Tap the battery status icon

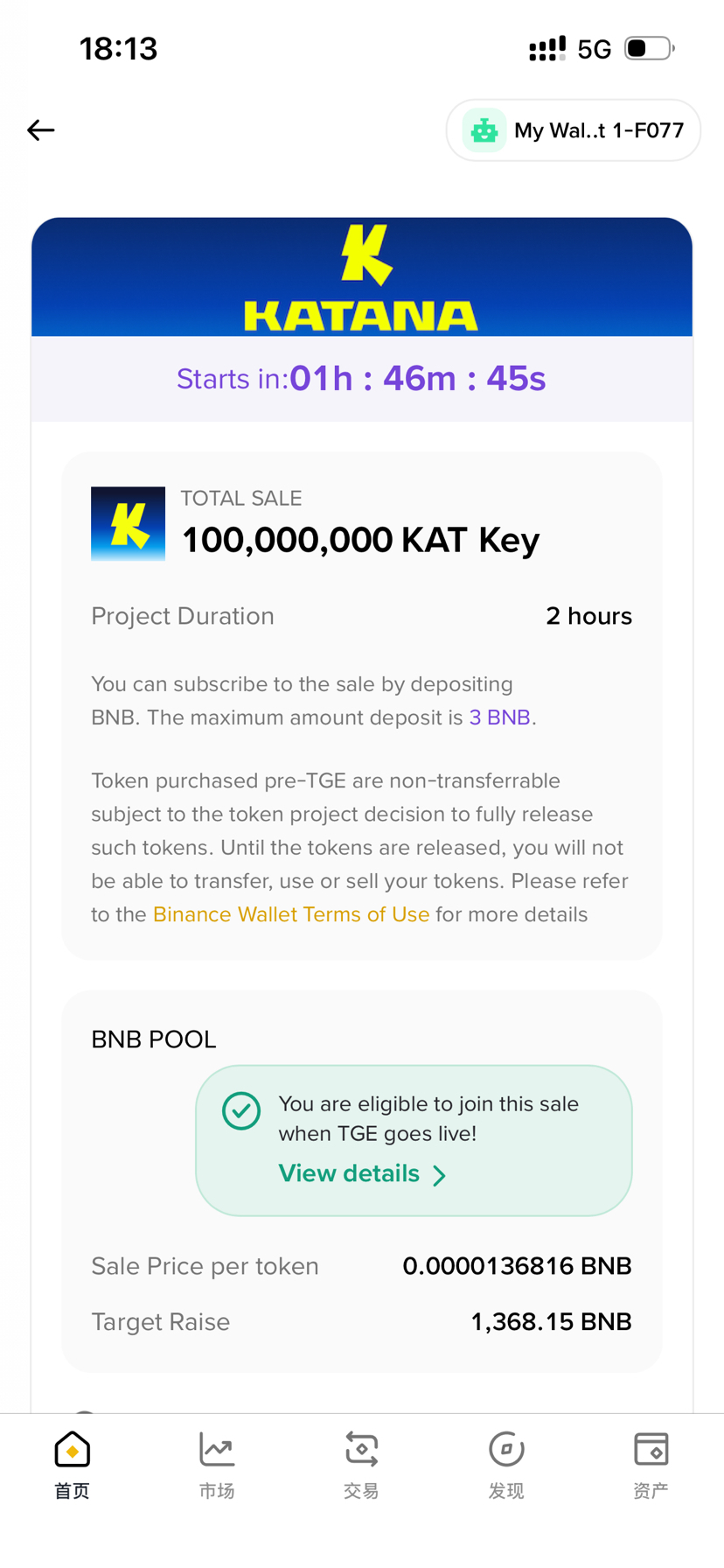649,48
